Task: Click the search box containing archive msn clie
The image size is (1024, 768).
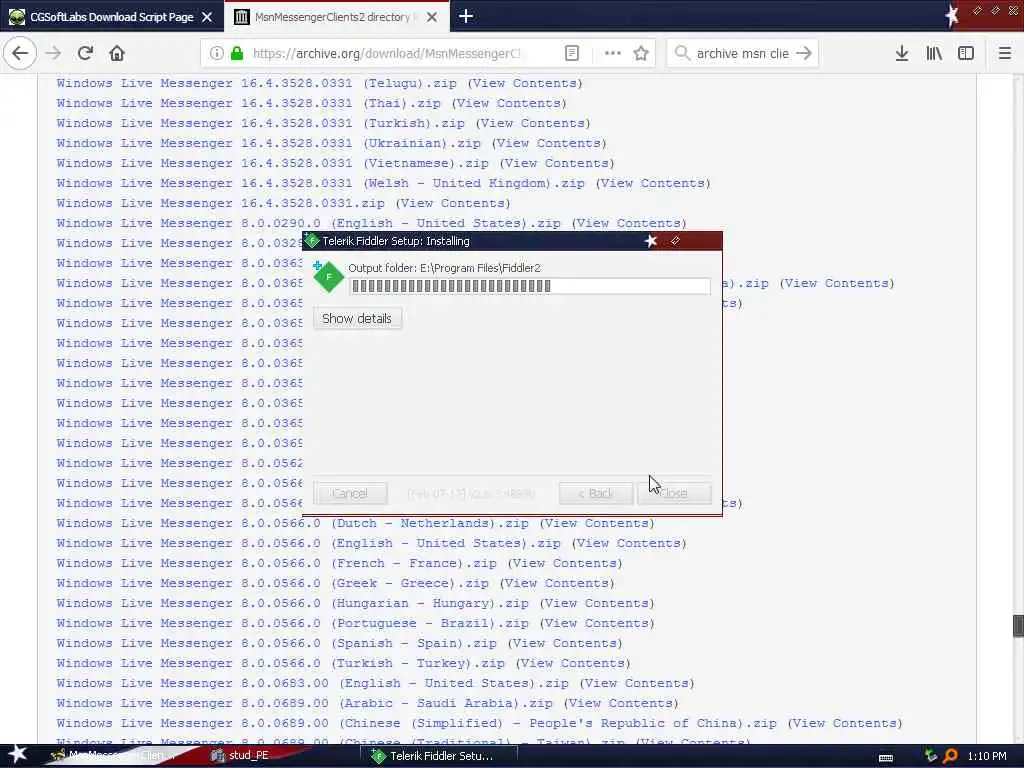Action: click(x=742, y=53)
